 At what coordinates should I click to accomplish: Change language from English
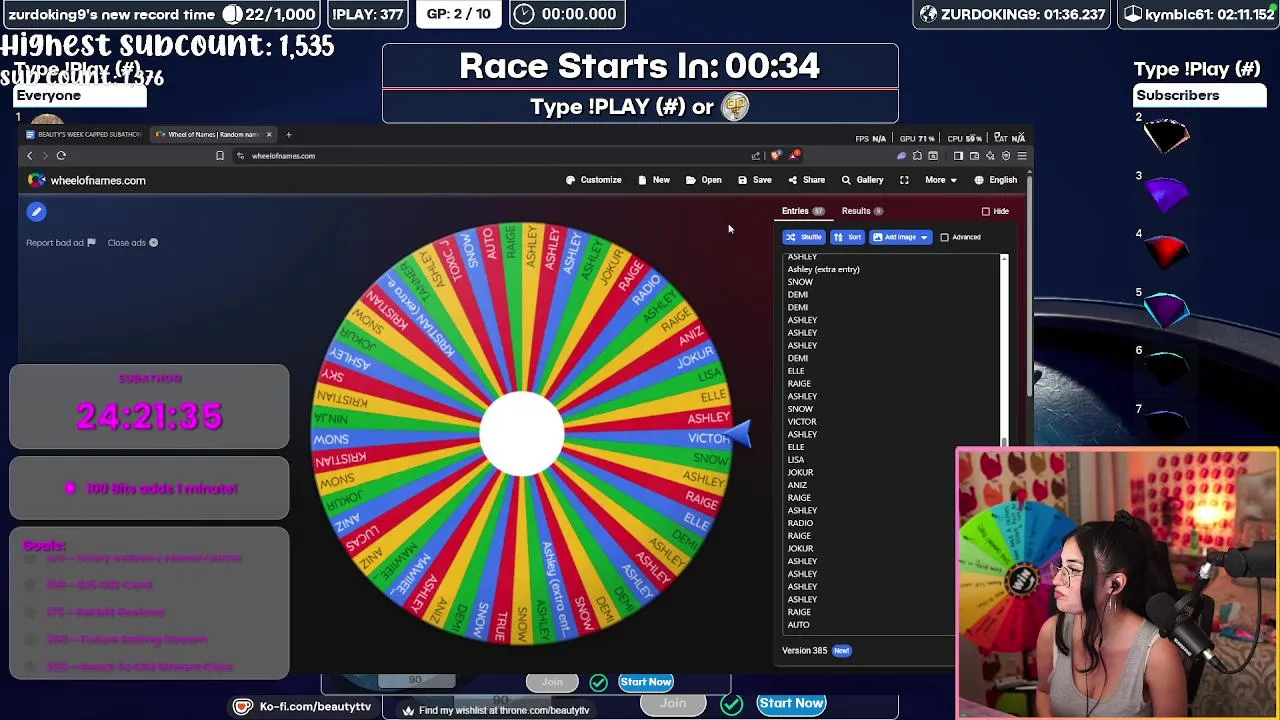996,180
